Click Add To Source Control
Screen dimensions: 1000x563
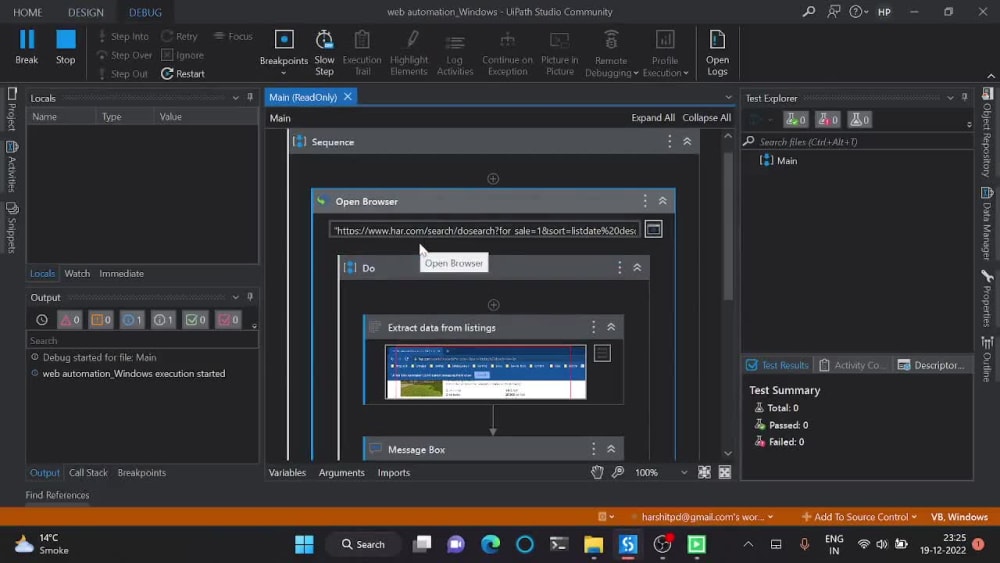point(859,516)
